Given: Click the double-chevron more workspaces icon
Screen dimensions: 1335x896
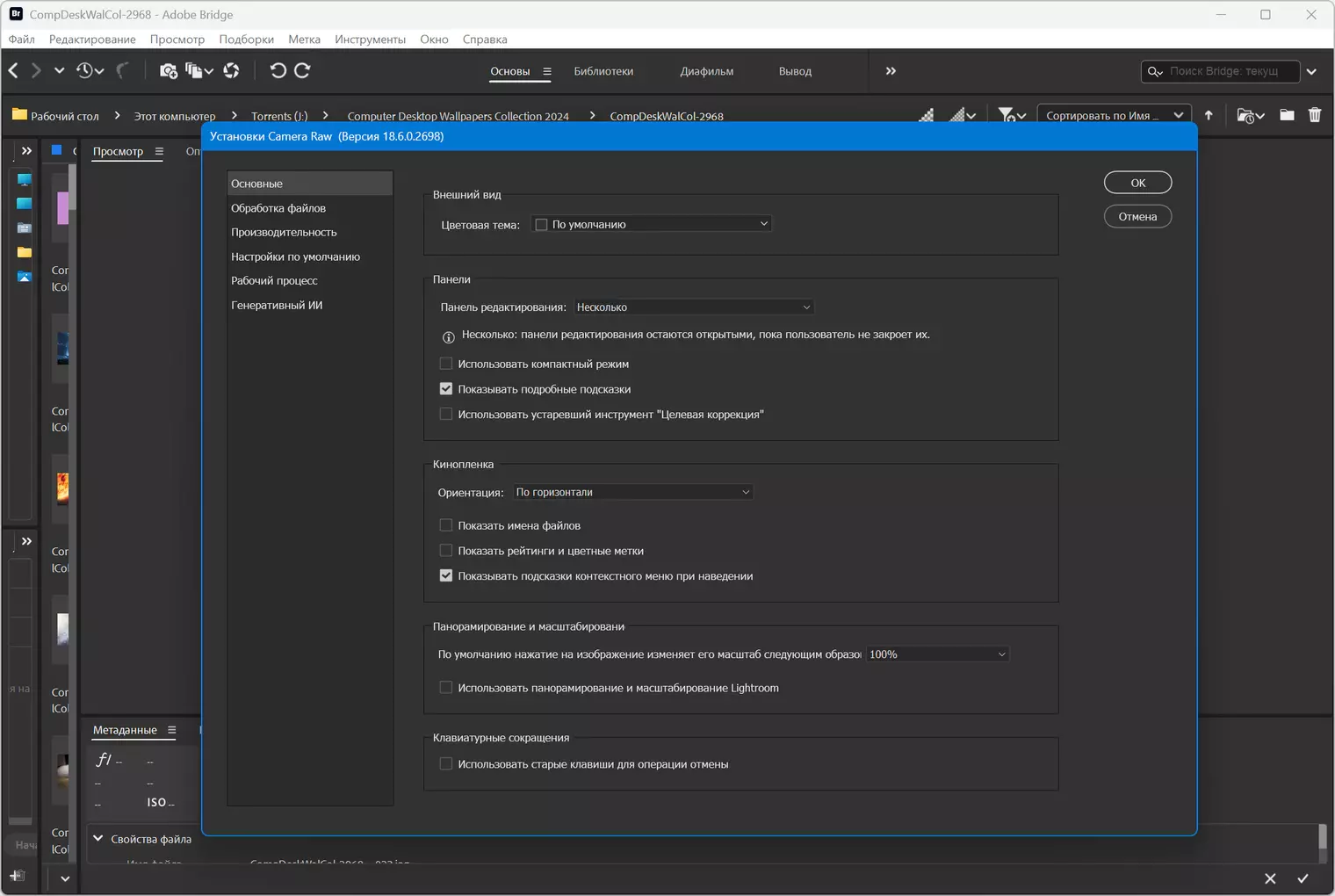Looking at the screenshot, I should pos(891,71).
